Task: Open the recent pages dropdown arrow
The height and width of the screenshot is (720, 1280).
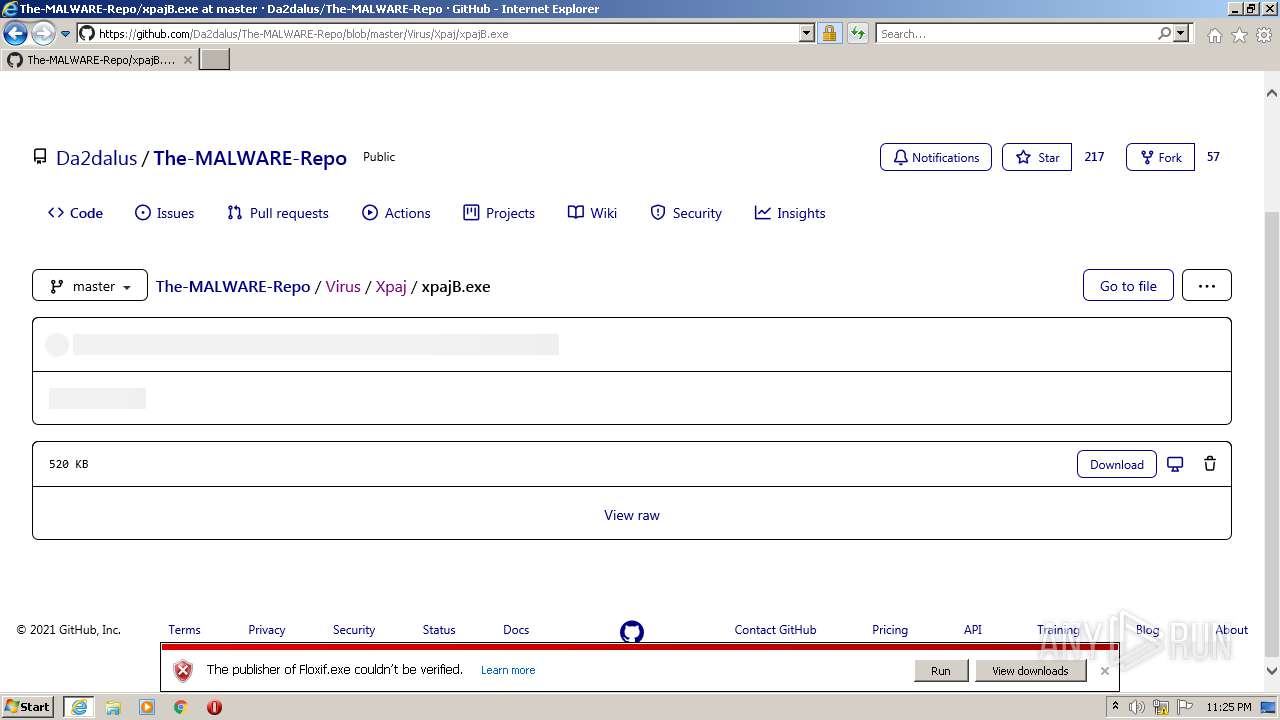Action: [x=66, y=34]
